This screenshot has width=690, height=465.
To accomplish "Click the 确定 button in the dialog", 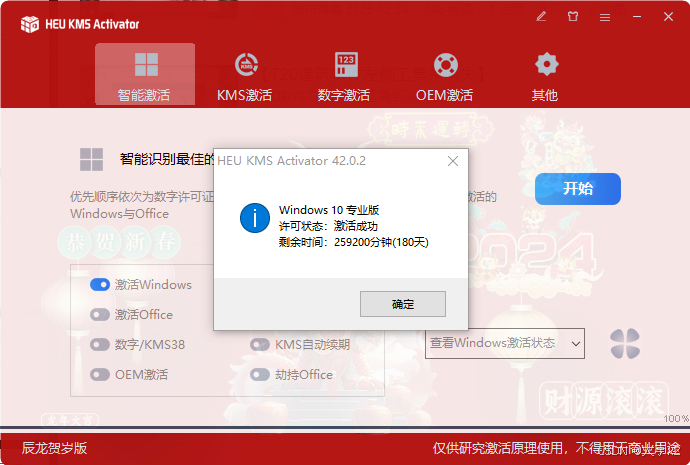I will coord(403,304).
